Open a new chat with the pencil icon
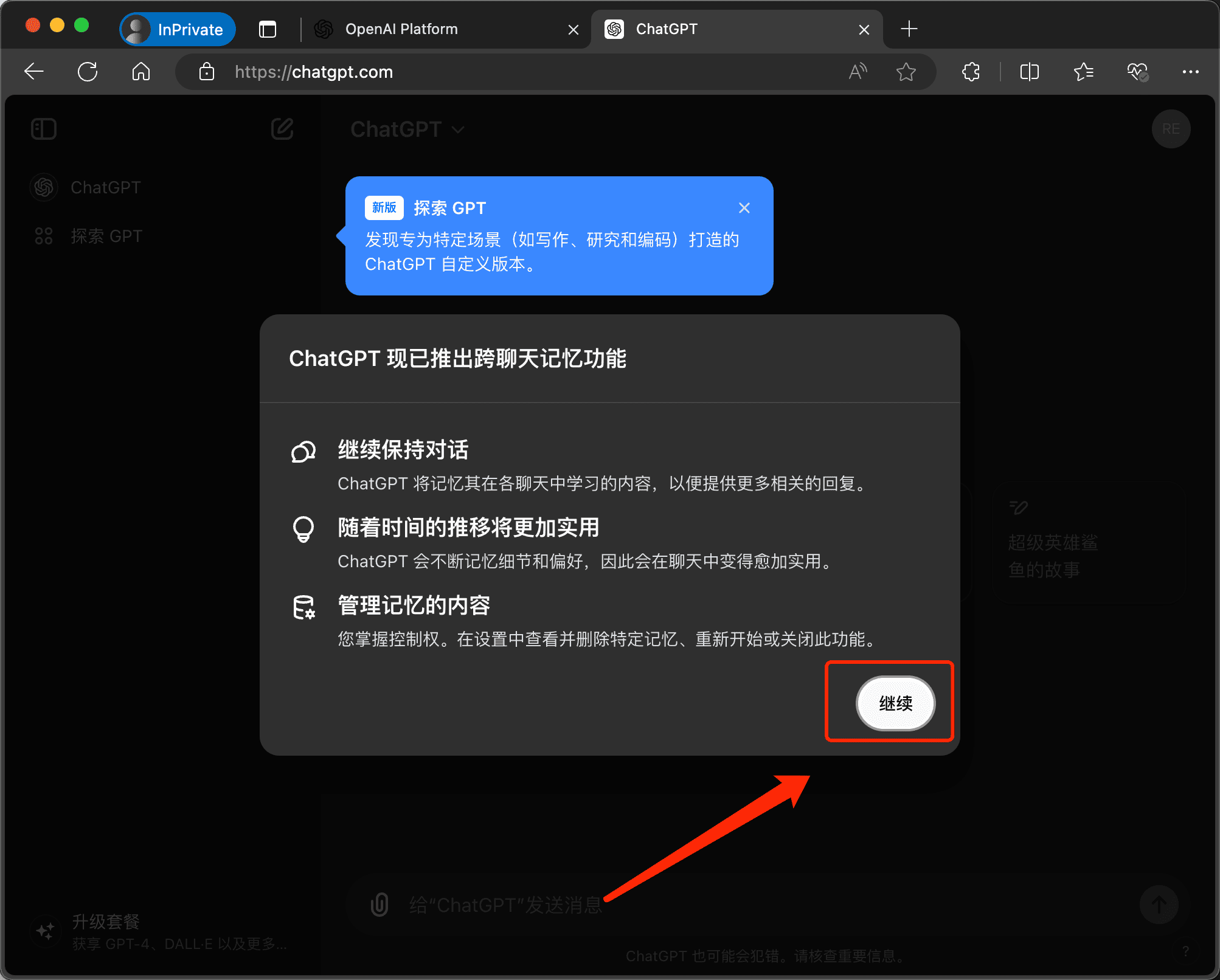This screenshot has width=1220, height=980. click(282, 129)
